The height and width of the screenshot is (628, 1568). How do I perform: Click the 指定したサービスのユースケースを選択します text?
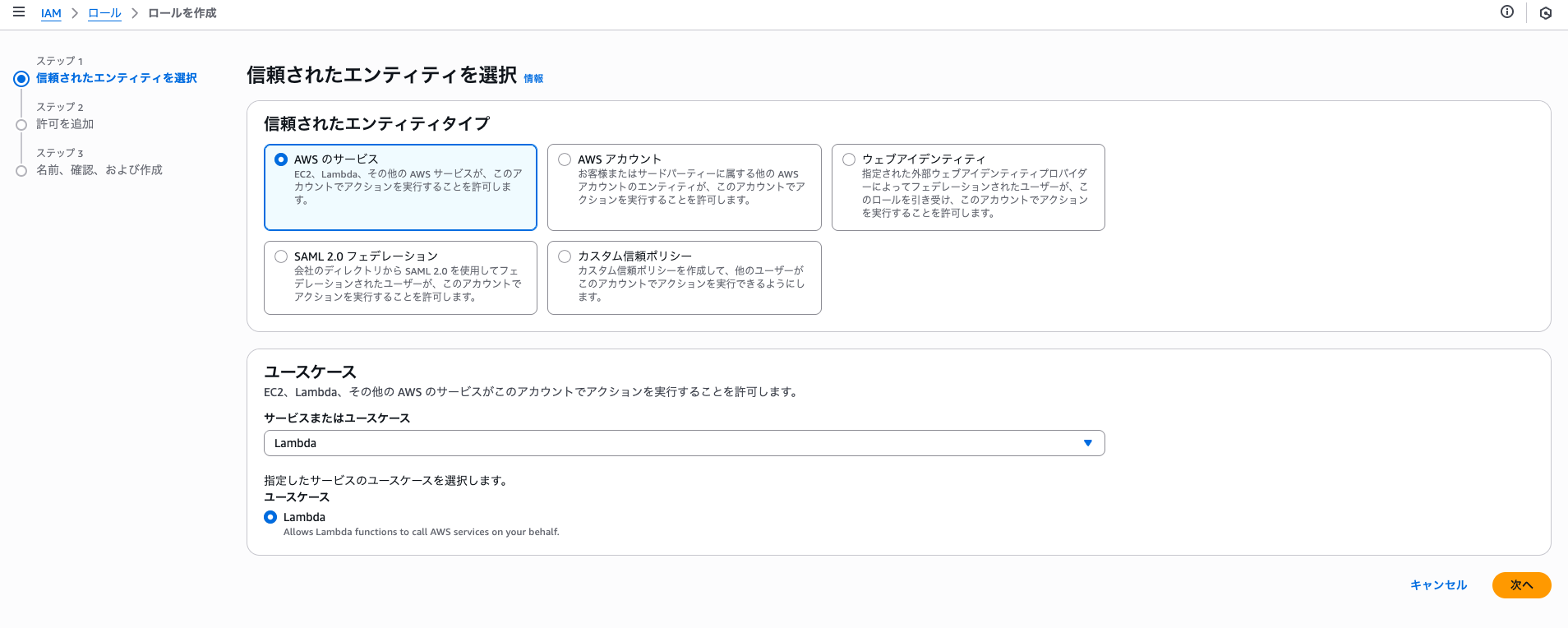pos(387,481)
